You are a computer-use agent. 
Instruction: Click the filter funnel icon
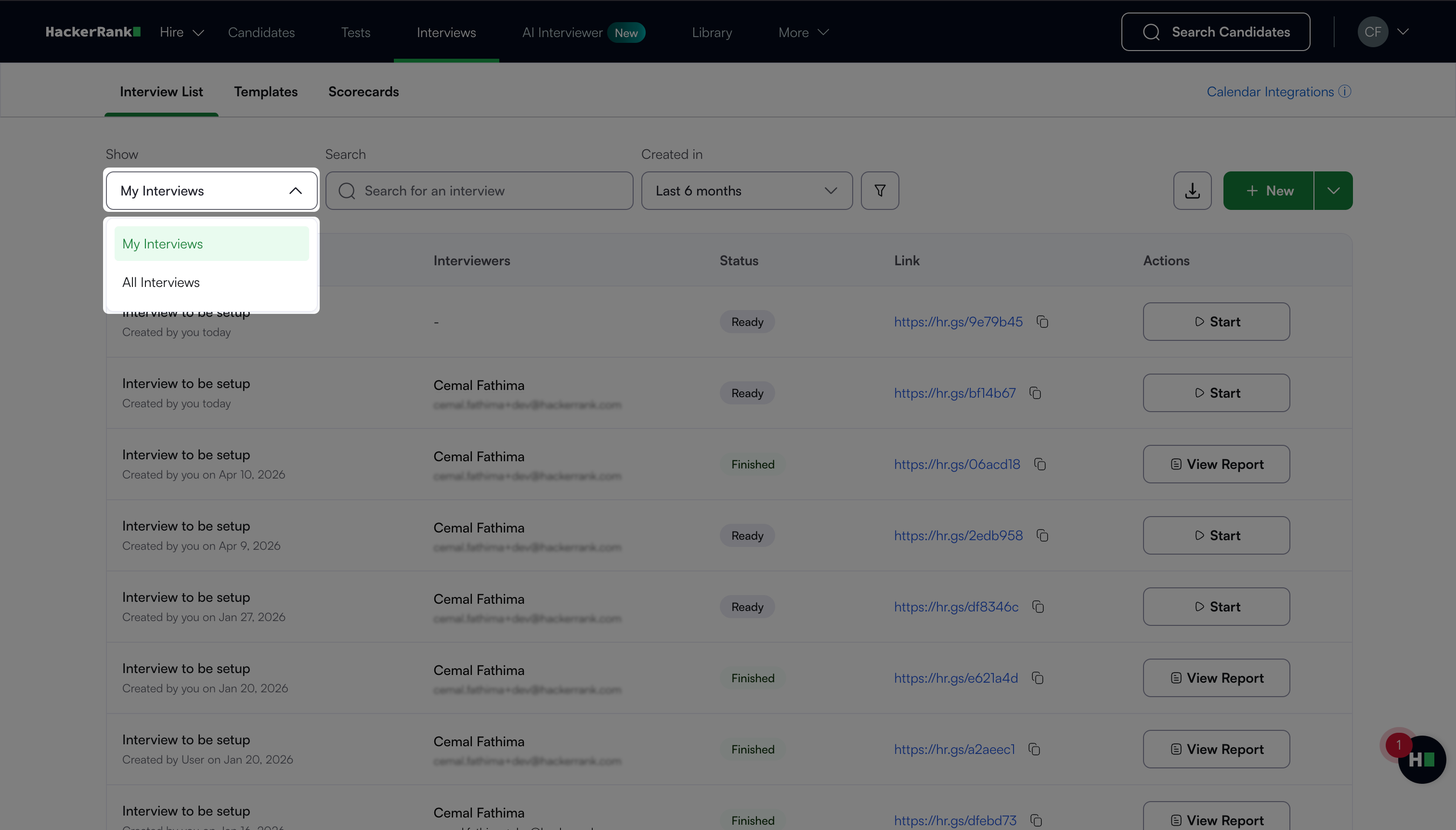[880, 190]
